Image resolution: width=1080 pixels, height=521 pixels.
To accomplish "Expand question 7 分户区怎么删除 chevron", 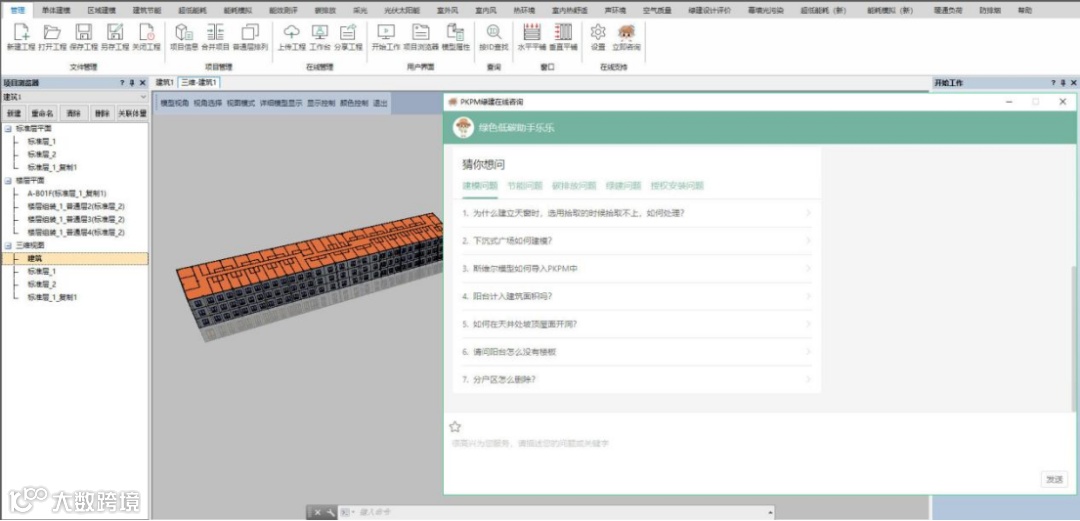I will [808, 380].
